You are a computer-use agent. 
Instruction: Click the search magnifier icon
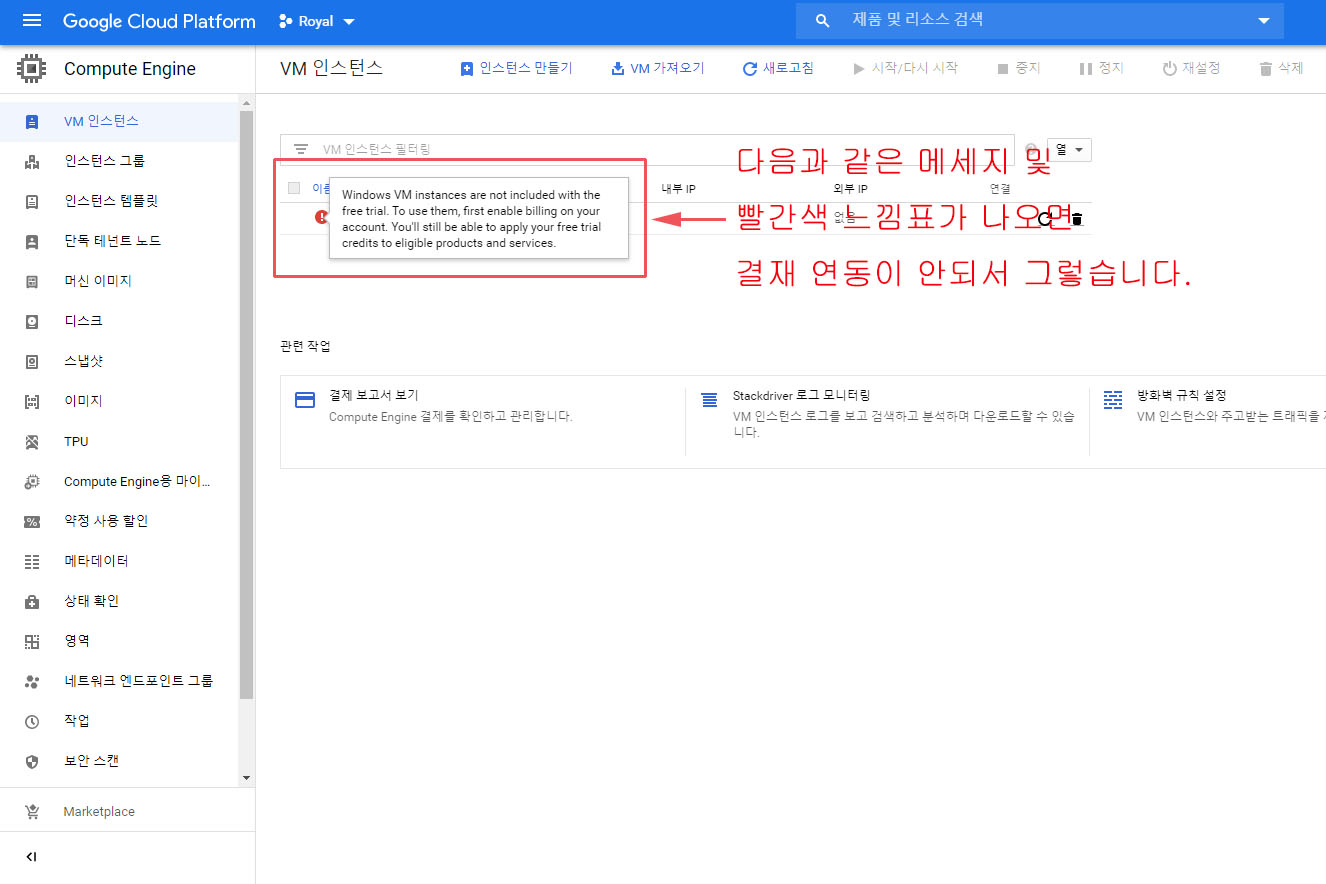point(823,21)
